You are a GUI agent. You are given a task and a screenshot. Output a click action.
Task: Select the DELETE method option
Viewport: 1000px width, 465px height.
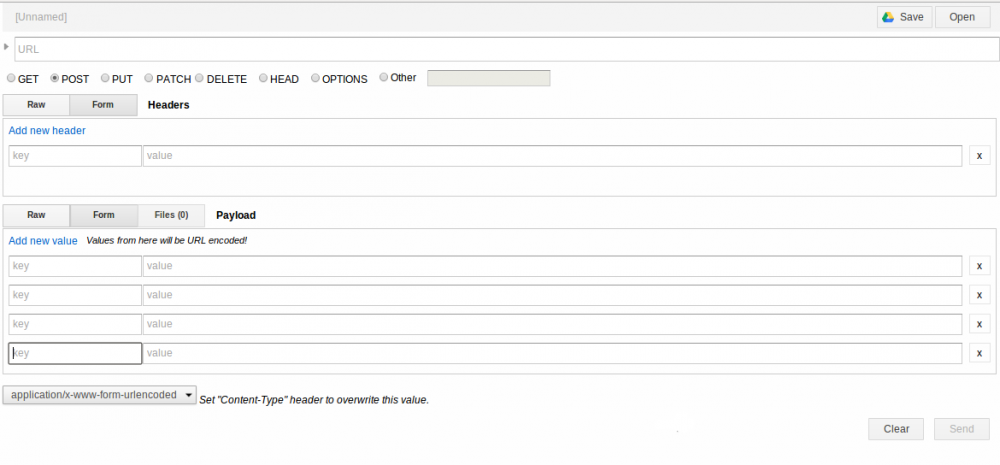click(200, 78)
